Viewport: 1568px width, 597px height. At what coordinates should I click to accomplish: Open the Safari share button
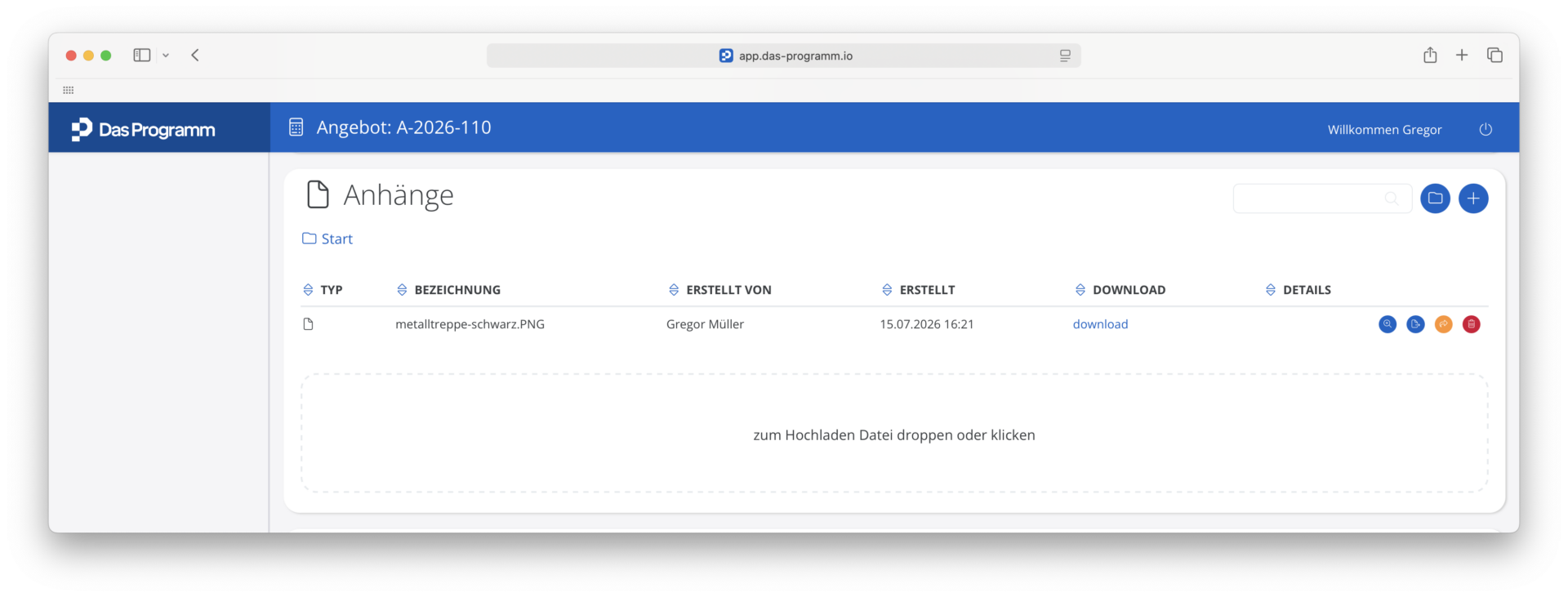1430,55
